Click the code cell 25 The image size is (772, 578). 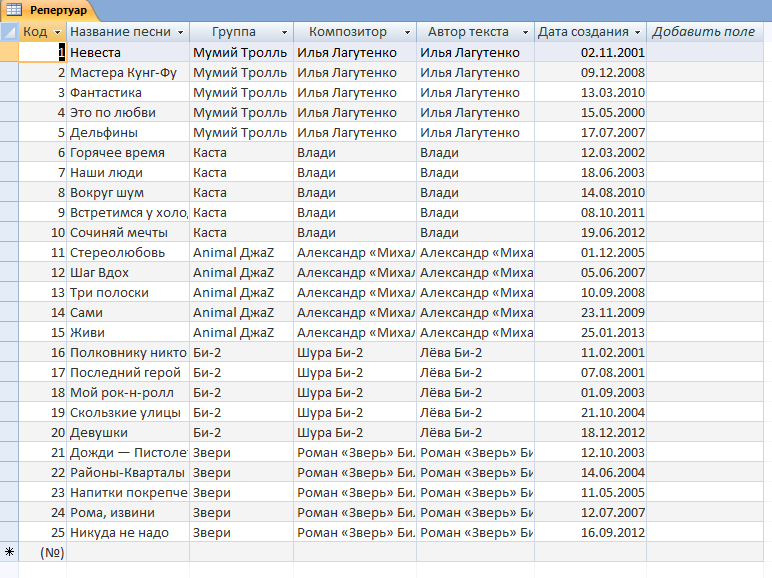tap(42, 533)
